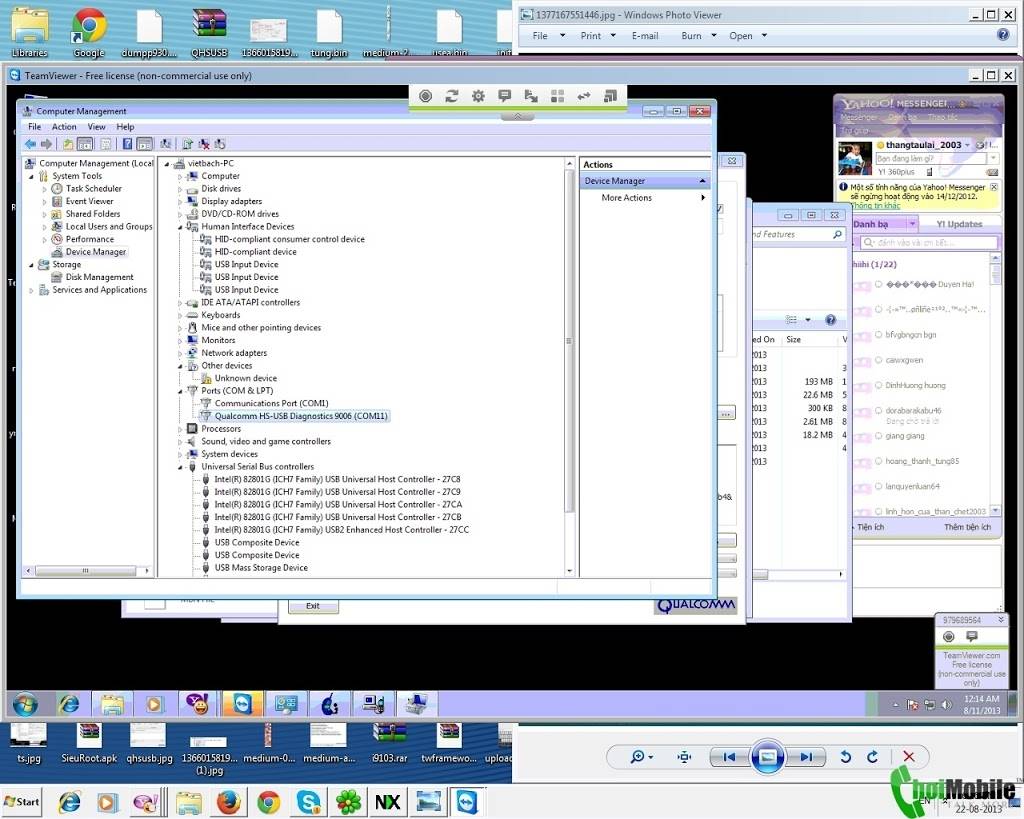Open the Open dropdown menu
The height and width of the screenshot is (819, 1024).
click(x=748, y=36)
